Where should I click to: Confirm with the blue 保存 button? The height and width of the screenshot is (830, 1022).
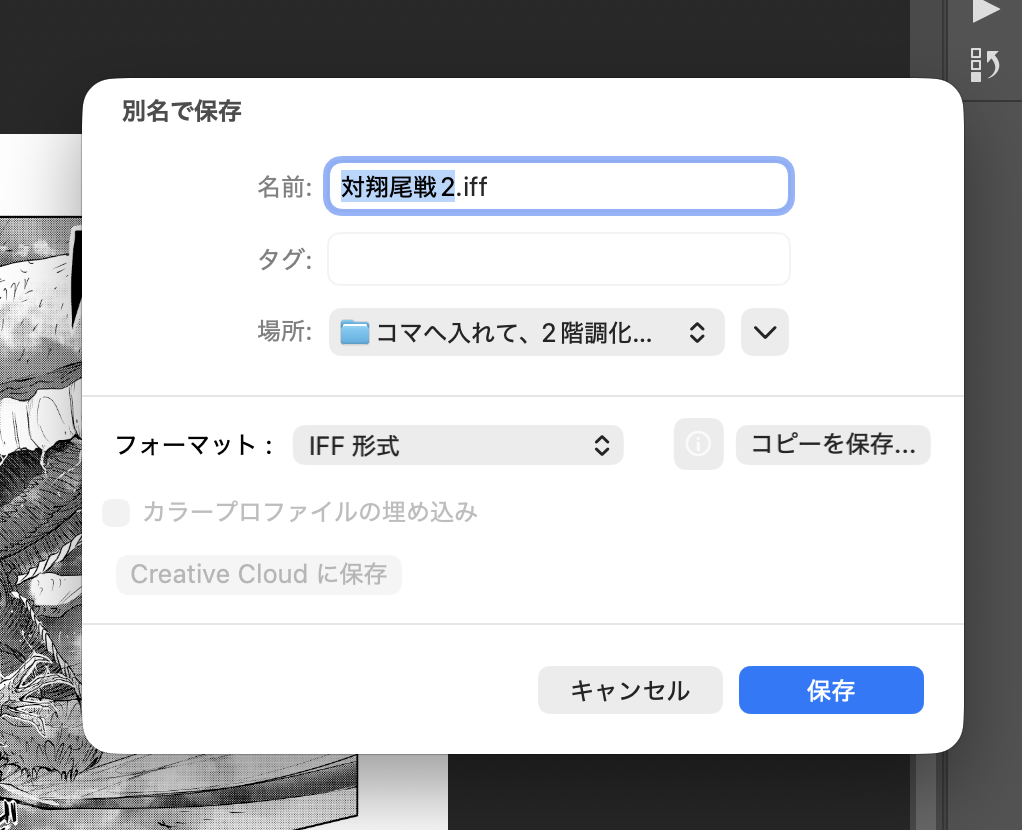[x=830, y=690]
